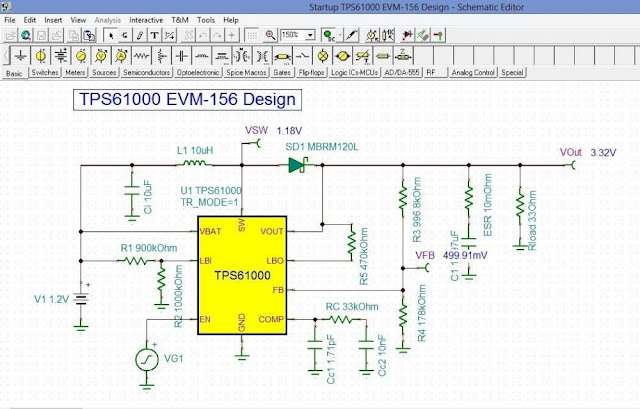Switch to the Gates tab

pyautogui.click(x=282, y=73)
